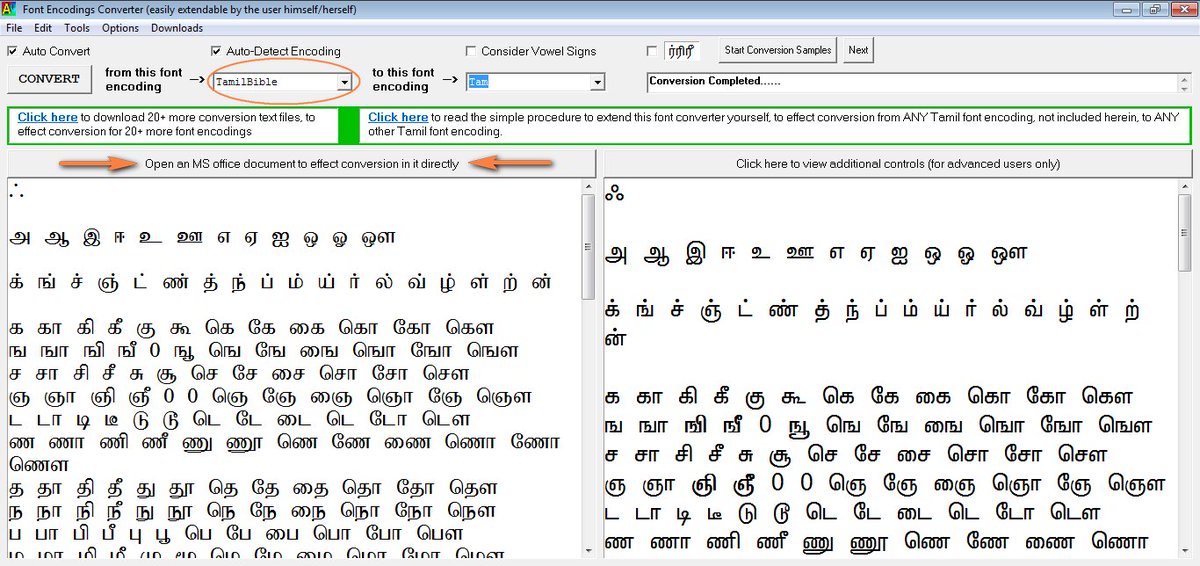Image resolution: width=1200 pixels, height=566 pixels.
Task: Open the Edit menu
Action: tap(42, 28)
